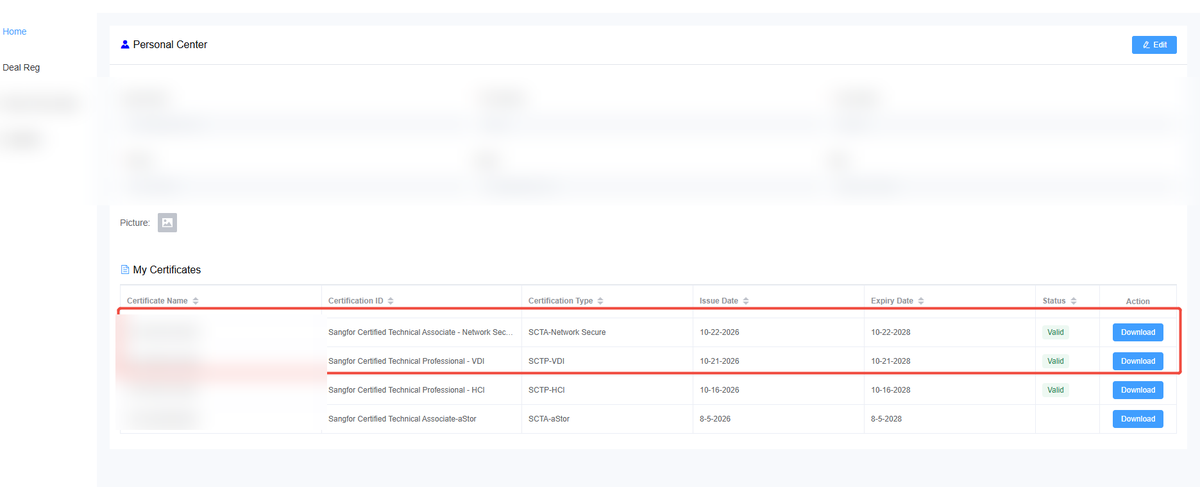
Task: Click the Edit button in Personal Center
Action: click(1154, 45)
